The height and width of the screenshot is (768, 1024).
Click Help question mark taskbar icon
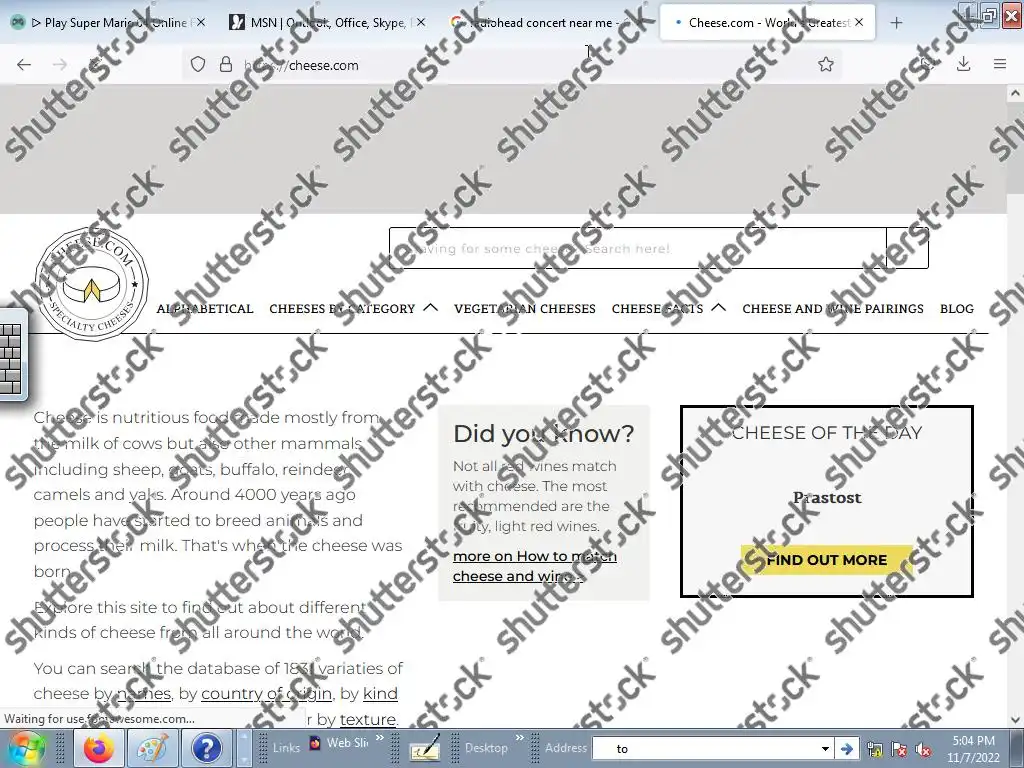[206, 748]
